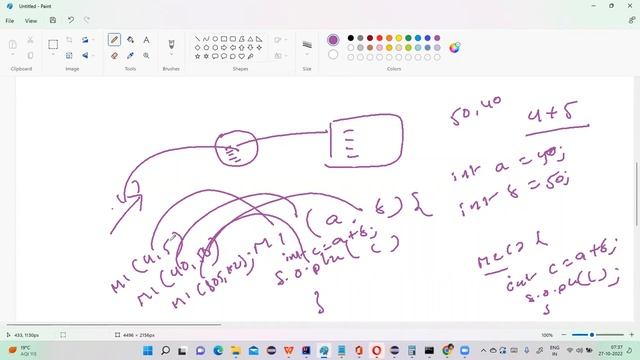Open the View menu
This screenshot has width=640, height=360.
tap(31, 20)
